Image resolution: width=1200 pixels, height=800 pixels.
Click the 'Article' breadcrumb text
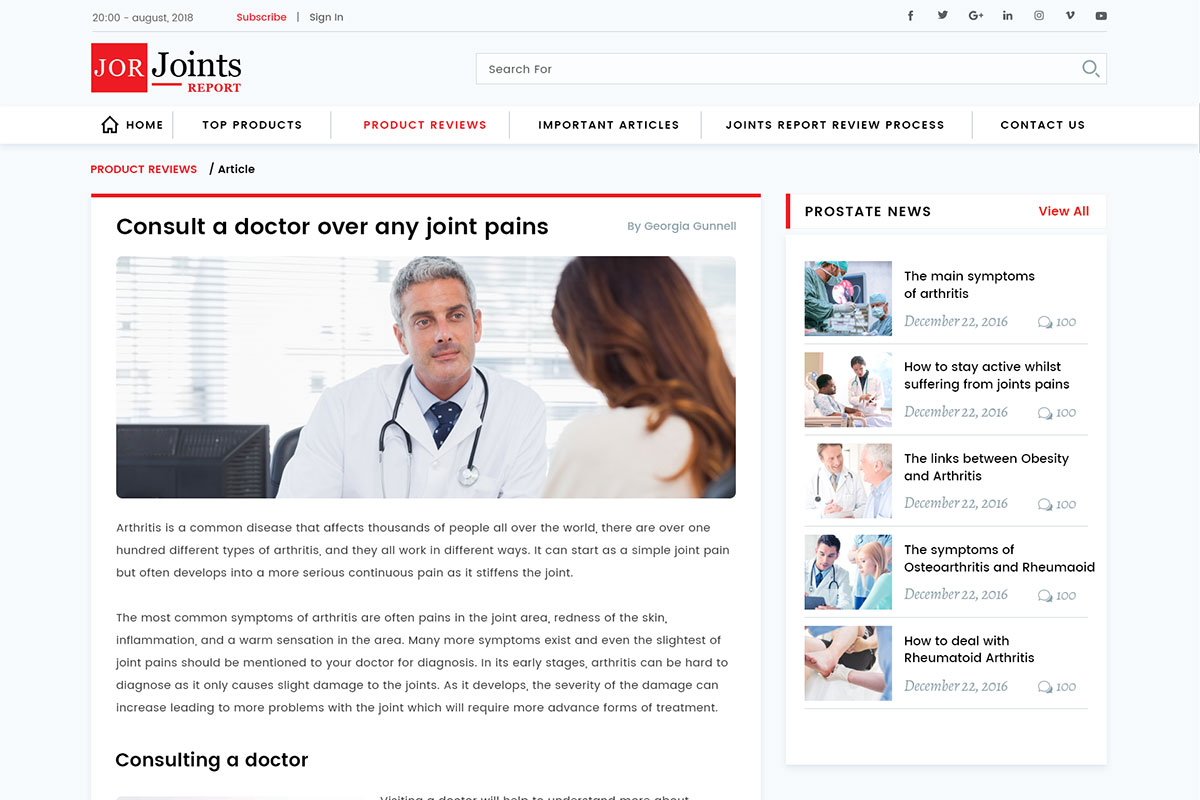pos(236,169)
